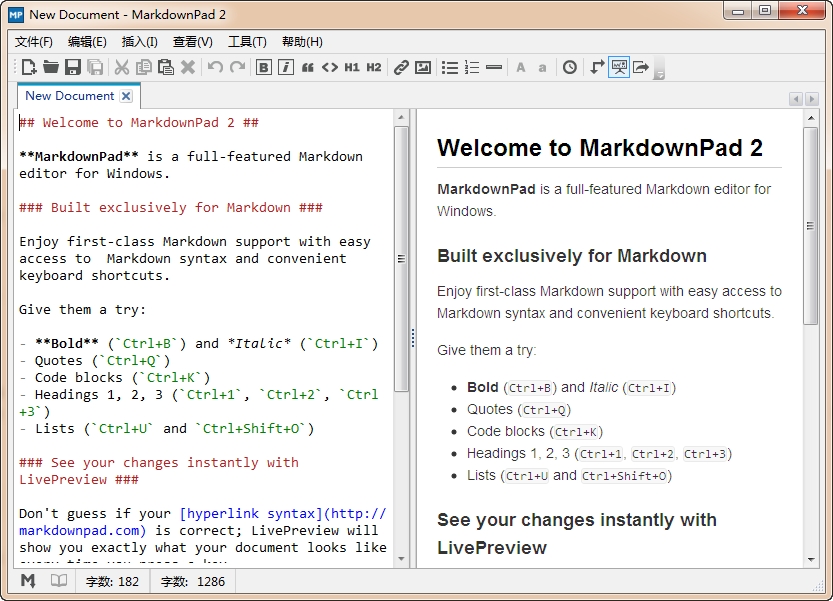The image size is (833, 601).
Task: Undo the last change
Action: (x=215, y=67)
